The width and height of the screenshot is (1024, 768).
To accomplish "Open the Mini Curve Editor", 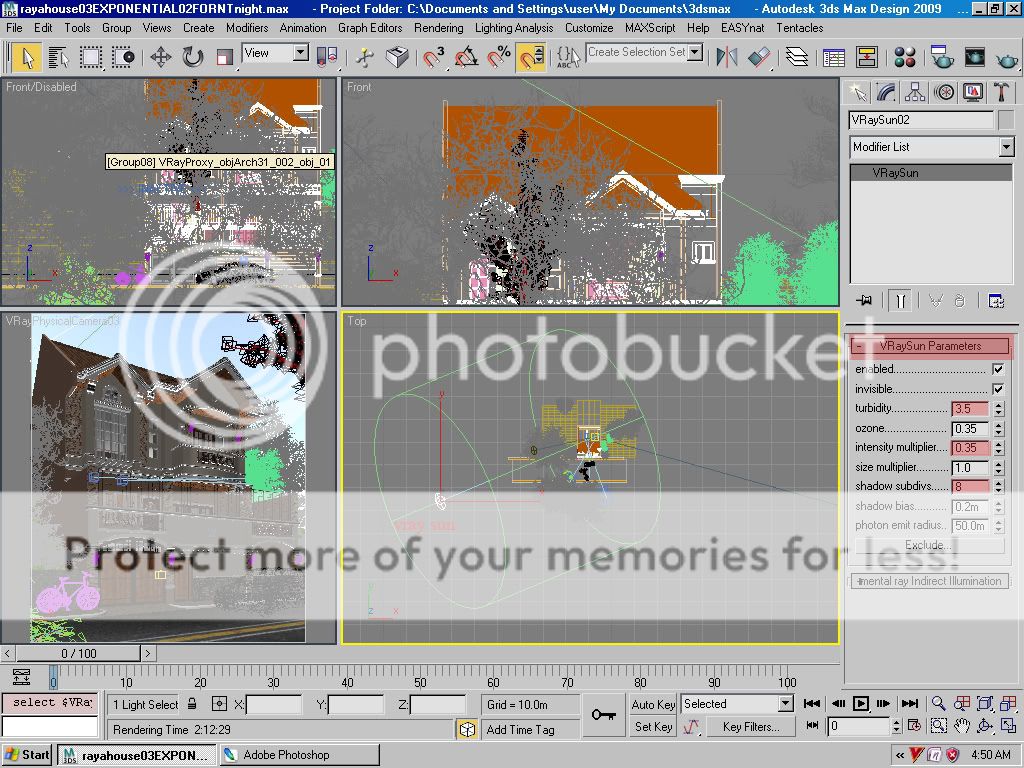I will pyautogui.click(x=21, y=676).
